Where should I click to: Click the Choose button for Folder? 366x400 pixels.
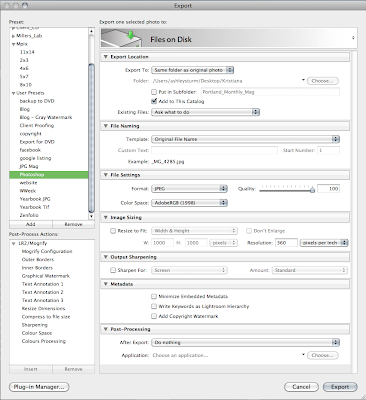tap(323, 81)
